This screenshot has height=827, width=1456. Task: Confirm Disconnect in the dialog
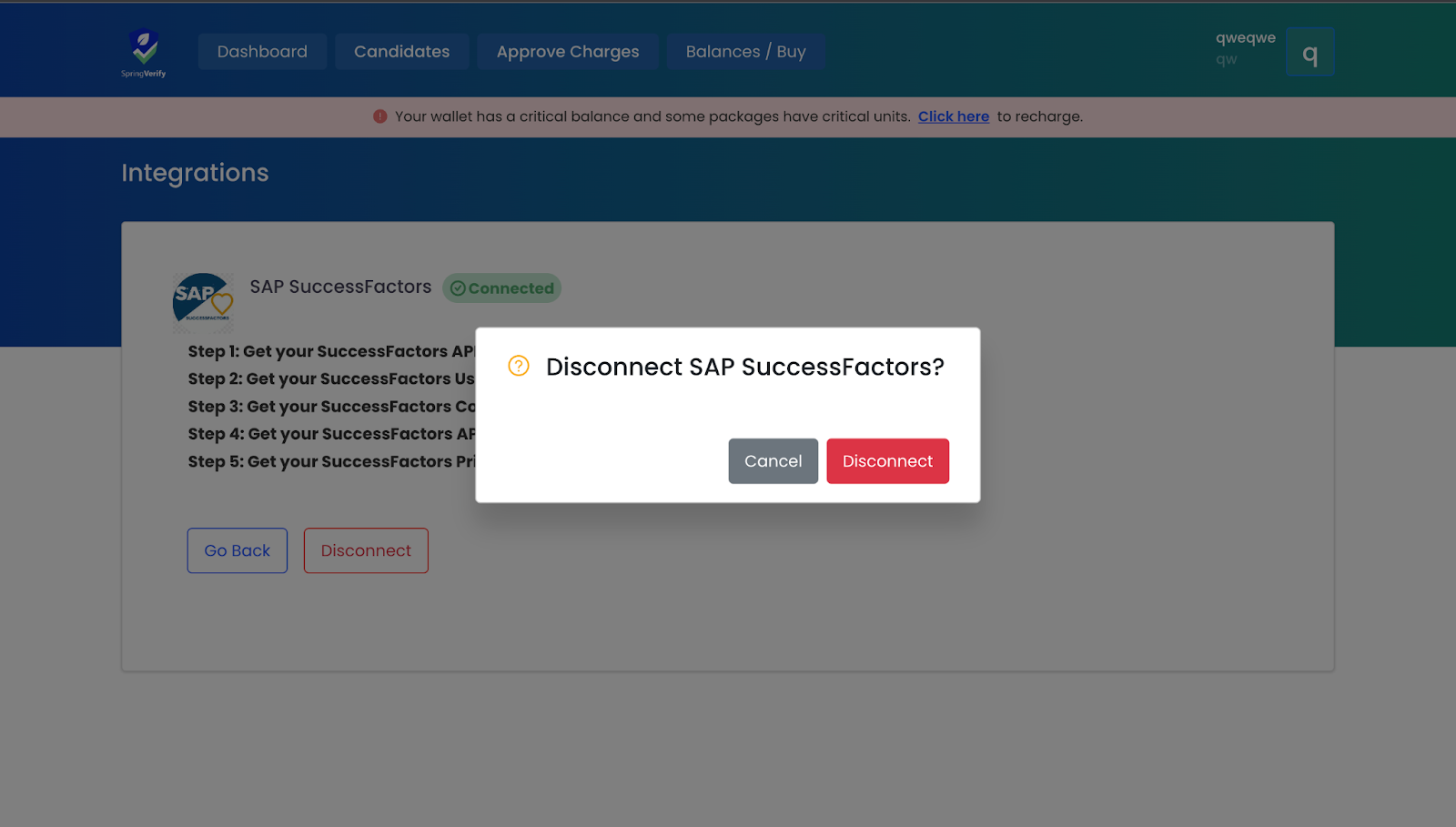(x=887, y=461)
